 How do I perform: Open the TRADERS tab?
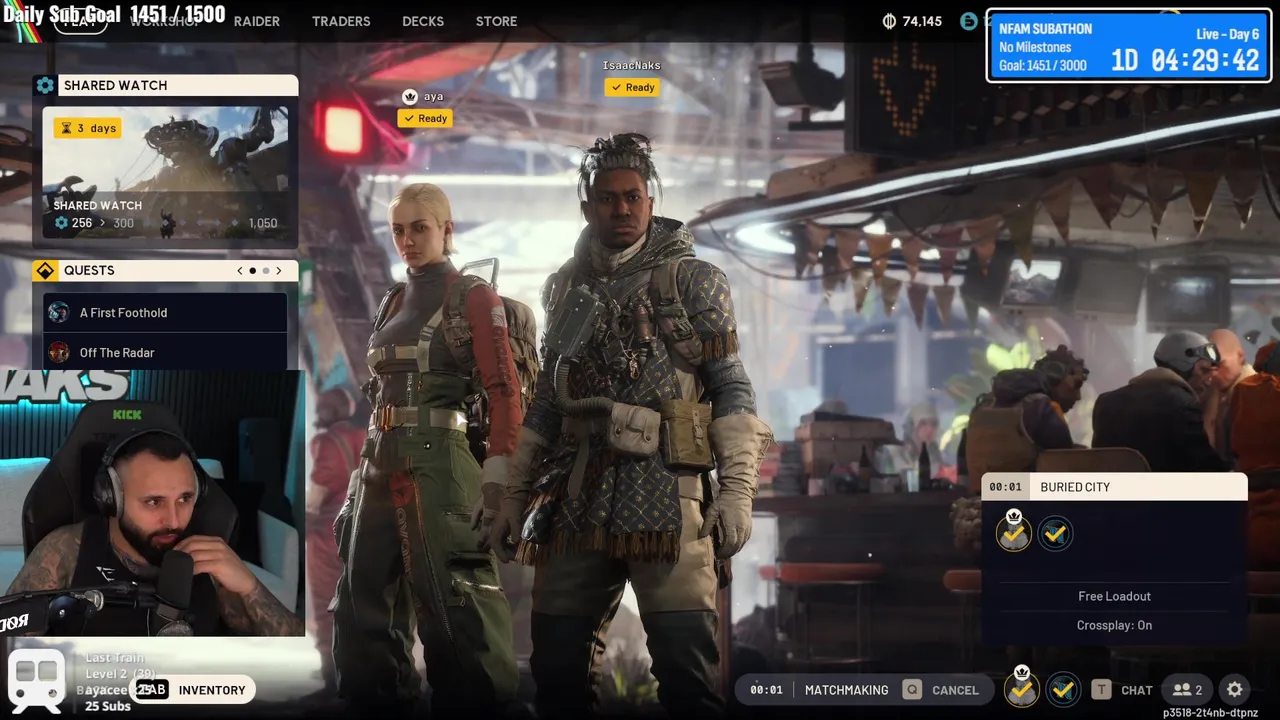[x=341, y=21]
